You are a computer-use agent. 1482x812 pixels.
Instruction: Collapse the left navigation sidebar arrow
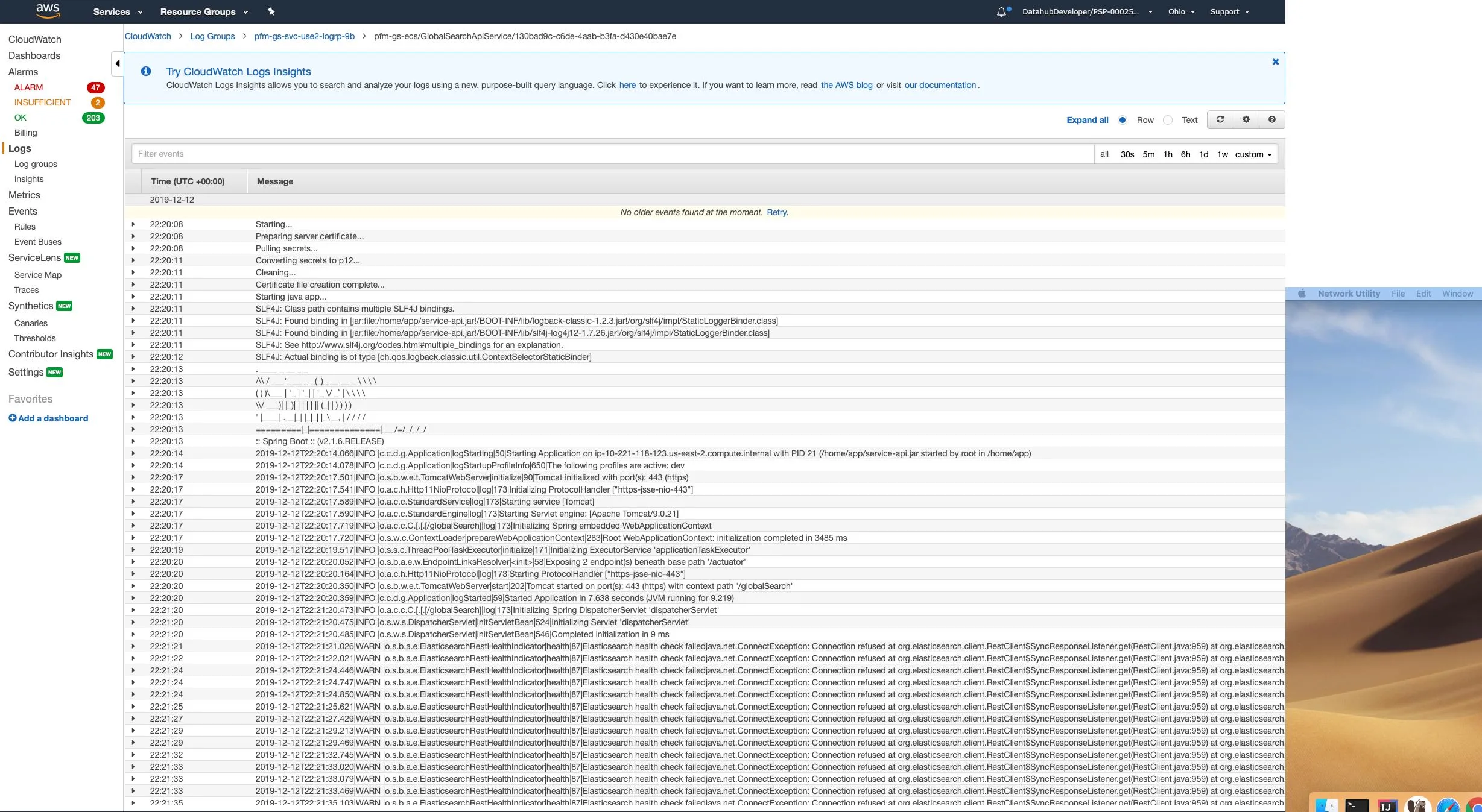click(118, 63)
